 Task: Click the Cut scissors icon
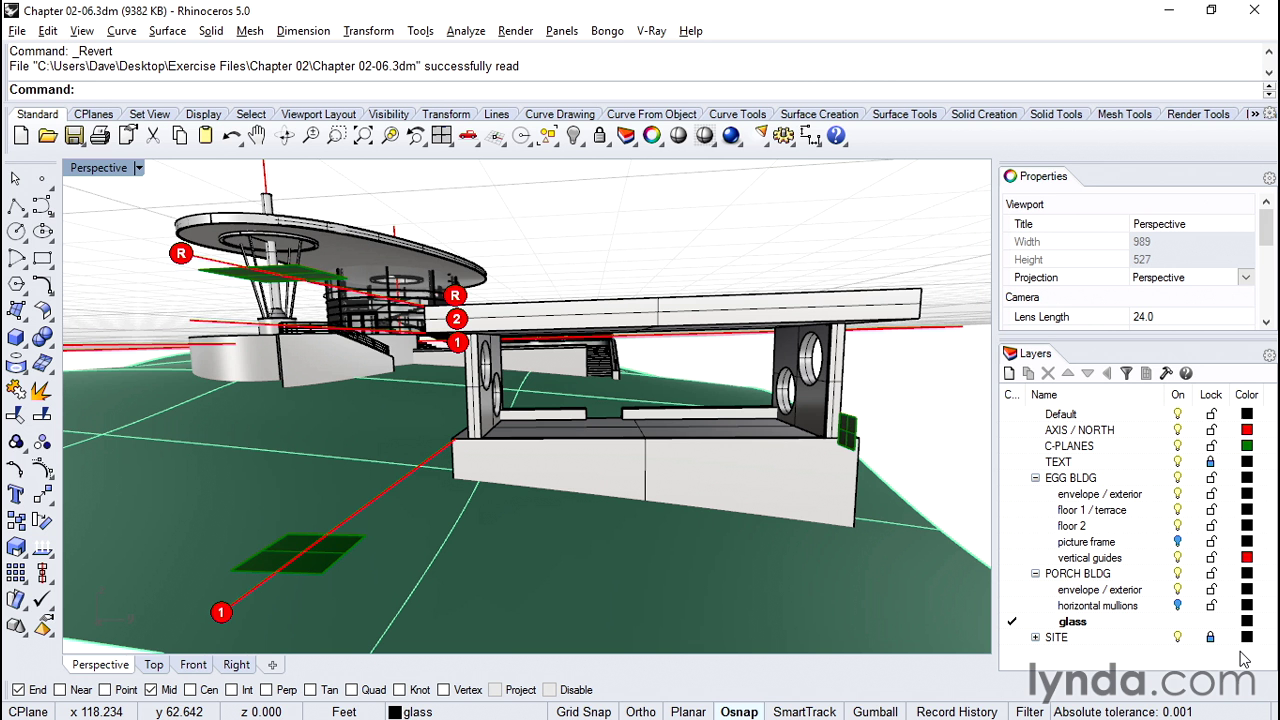click(153, 136)
